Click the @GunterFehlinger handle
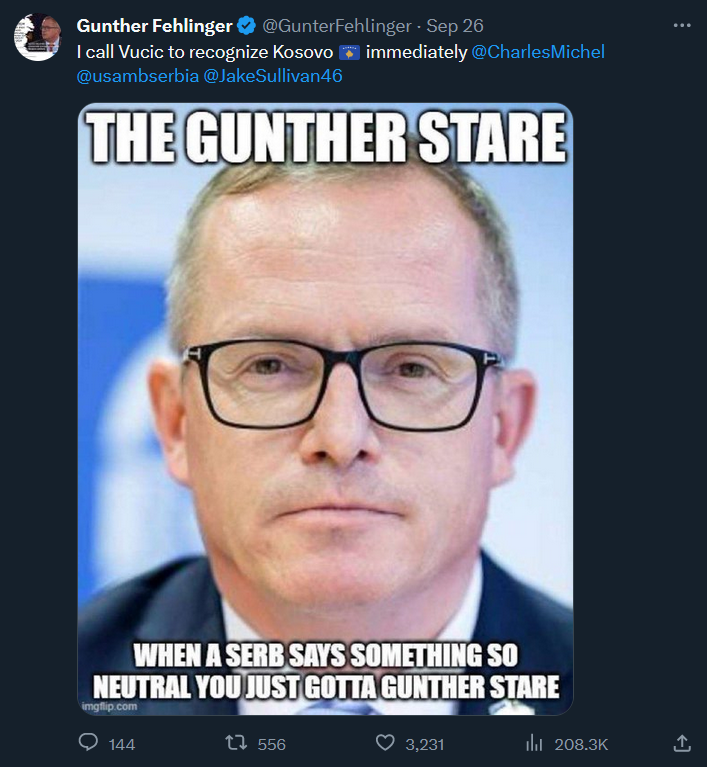The width and height of the screenshot is (707, 767). [337, 26]
